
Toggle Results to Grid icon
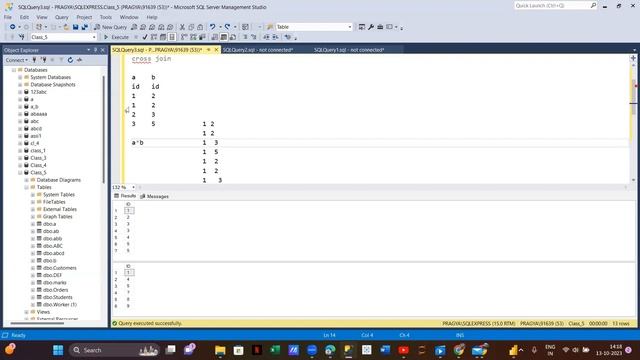click(x=224, y=37)
